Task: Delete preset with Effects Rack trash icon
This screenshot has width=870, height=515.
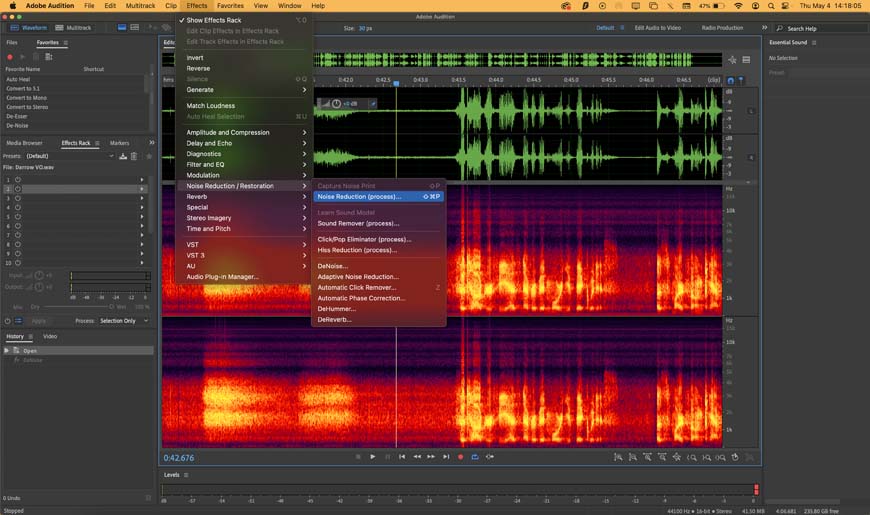Action: 134,156
